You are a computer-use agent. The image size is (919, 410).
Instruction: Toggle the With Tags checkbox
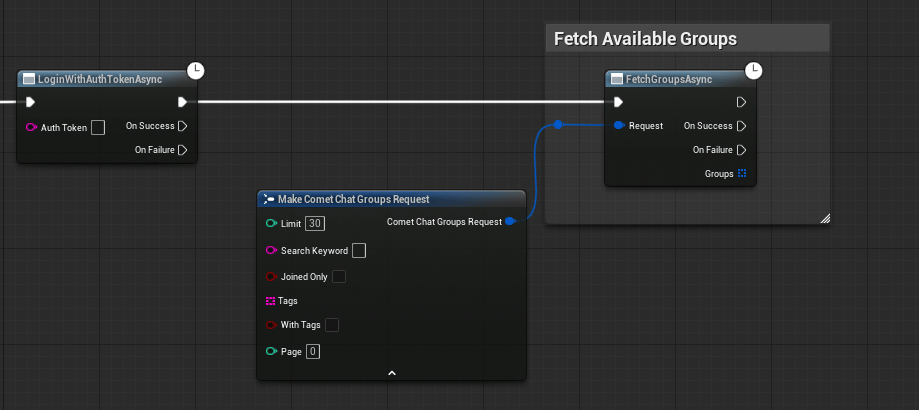[332, 324]
